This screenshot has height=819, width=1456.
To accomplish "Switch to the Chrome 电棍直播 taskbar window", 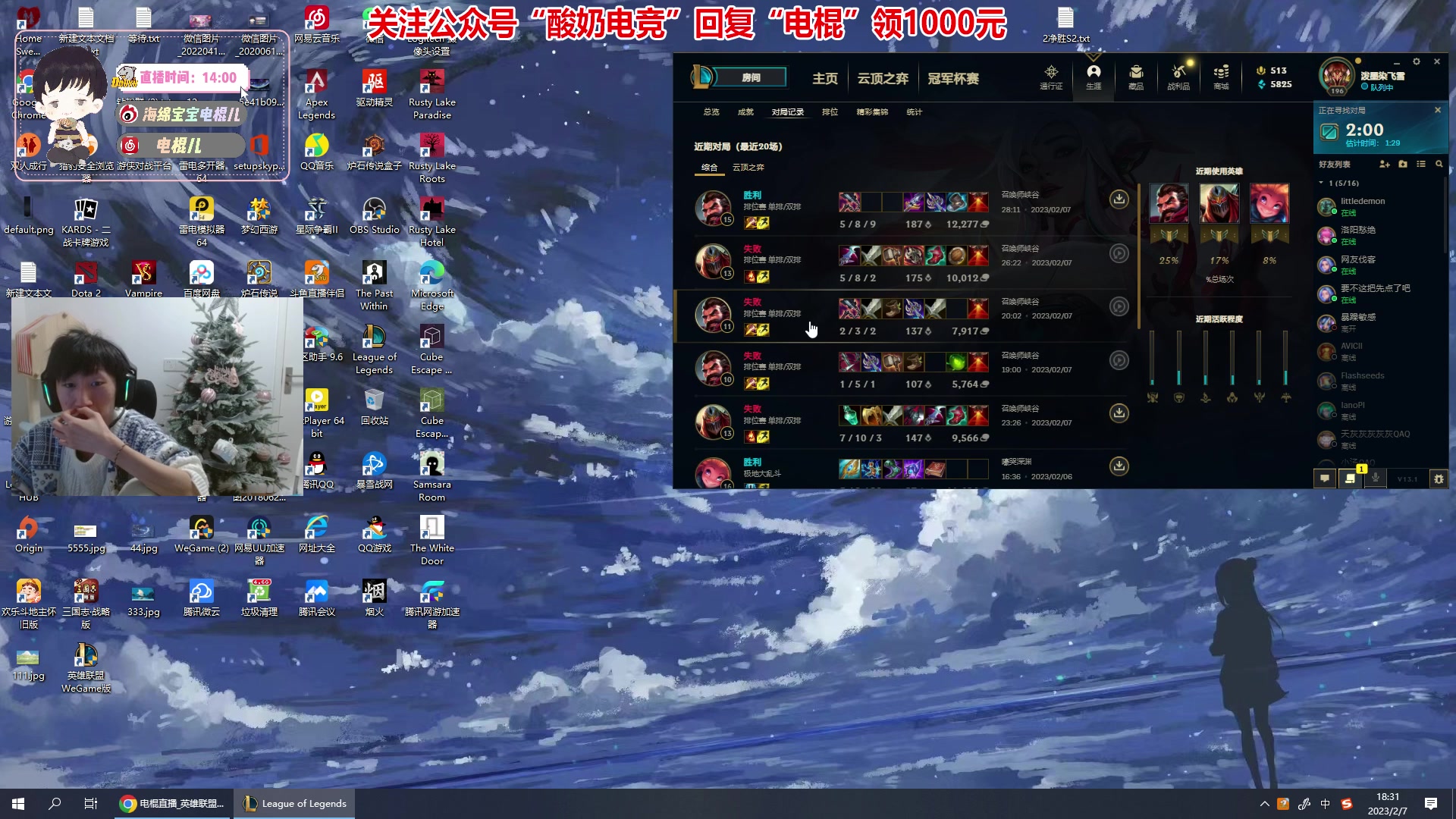I will (173, 803).
